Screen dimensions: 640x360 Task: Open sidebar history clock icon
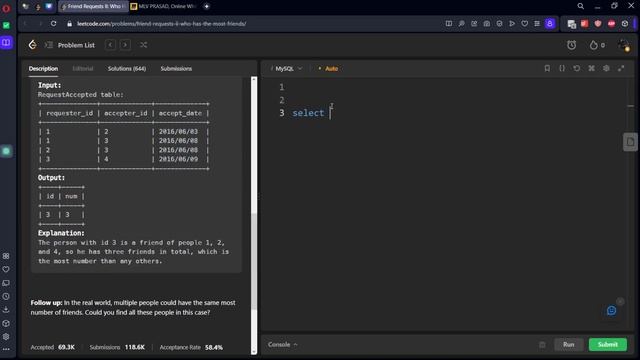coord(6,296)
